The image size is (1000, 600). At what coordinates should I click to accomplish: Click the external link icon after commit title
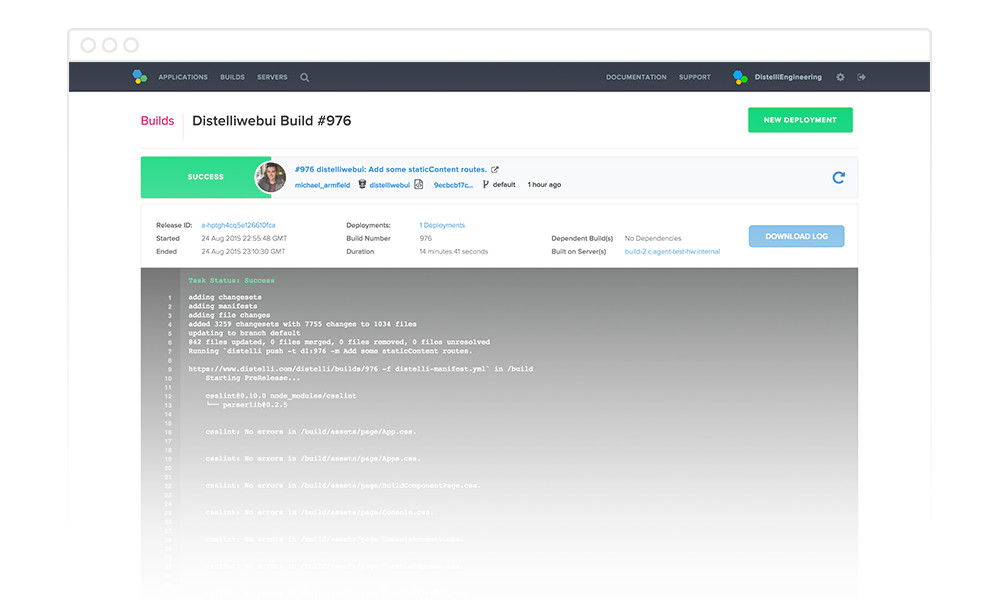click(x=495, y=170)
